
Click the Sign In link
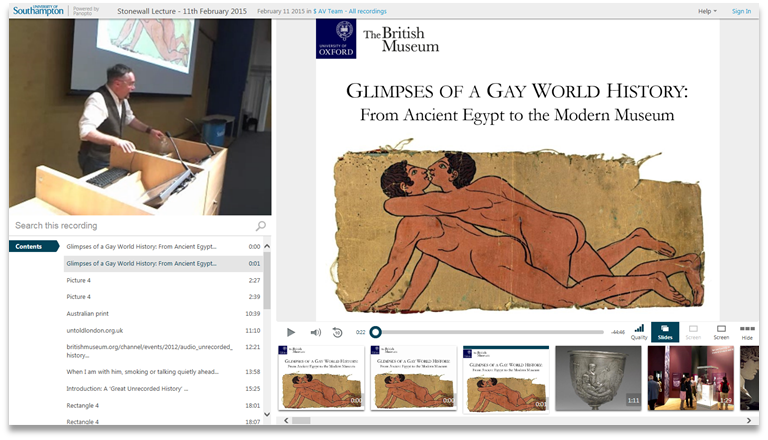(741, 11)
